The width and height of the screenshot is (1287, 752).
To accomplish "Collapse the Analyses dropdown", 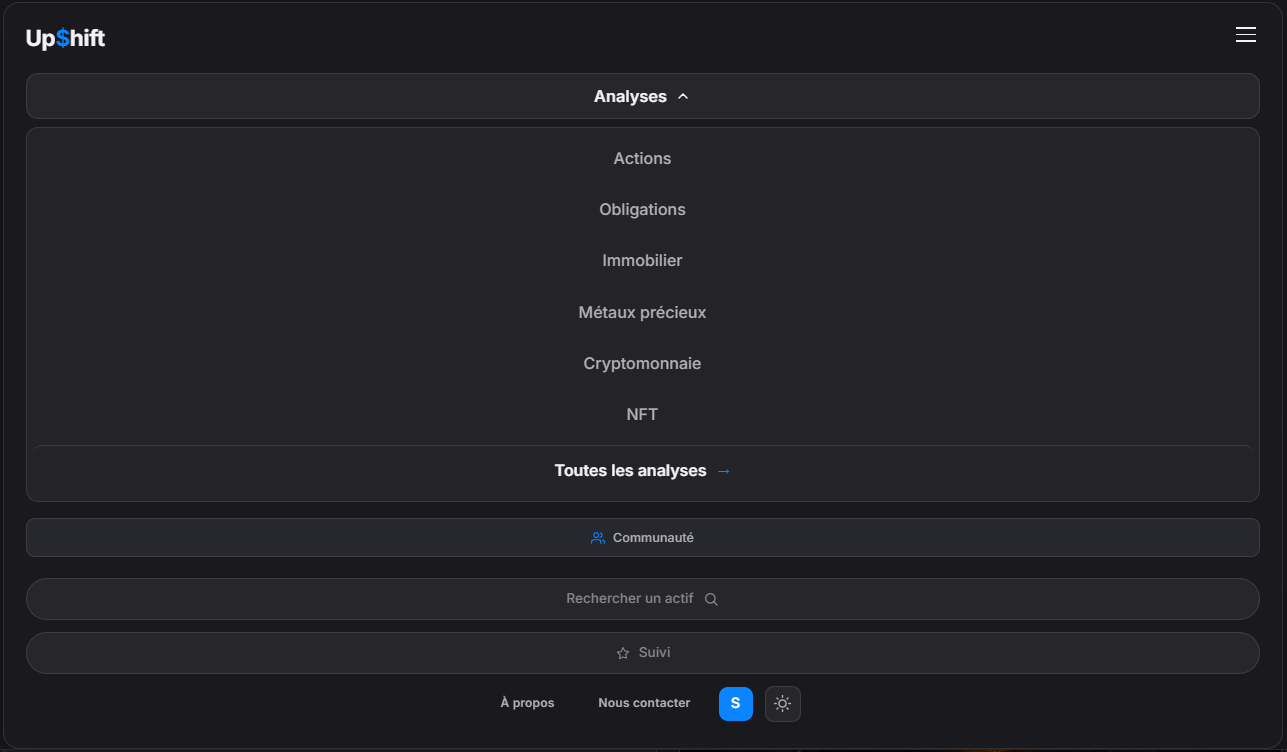I will [642, 96].
